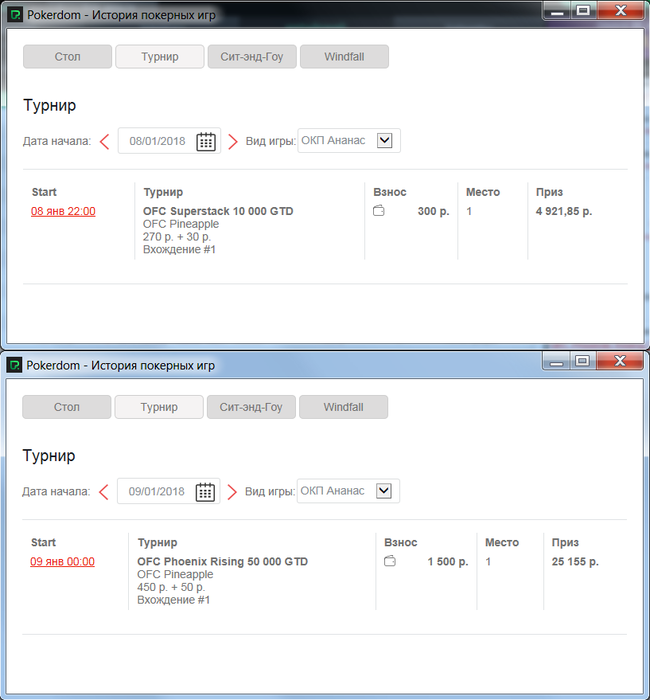This screenshot has width=650, height=700.
Task: Click Взнос column header in bottom window
Action: [x=400, y=542]
